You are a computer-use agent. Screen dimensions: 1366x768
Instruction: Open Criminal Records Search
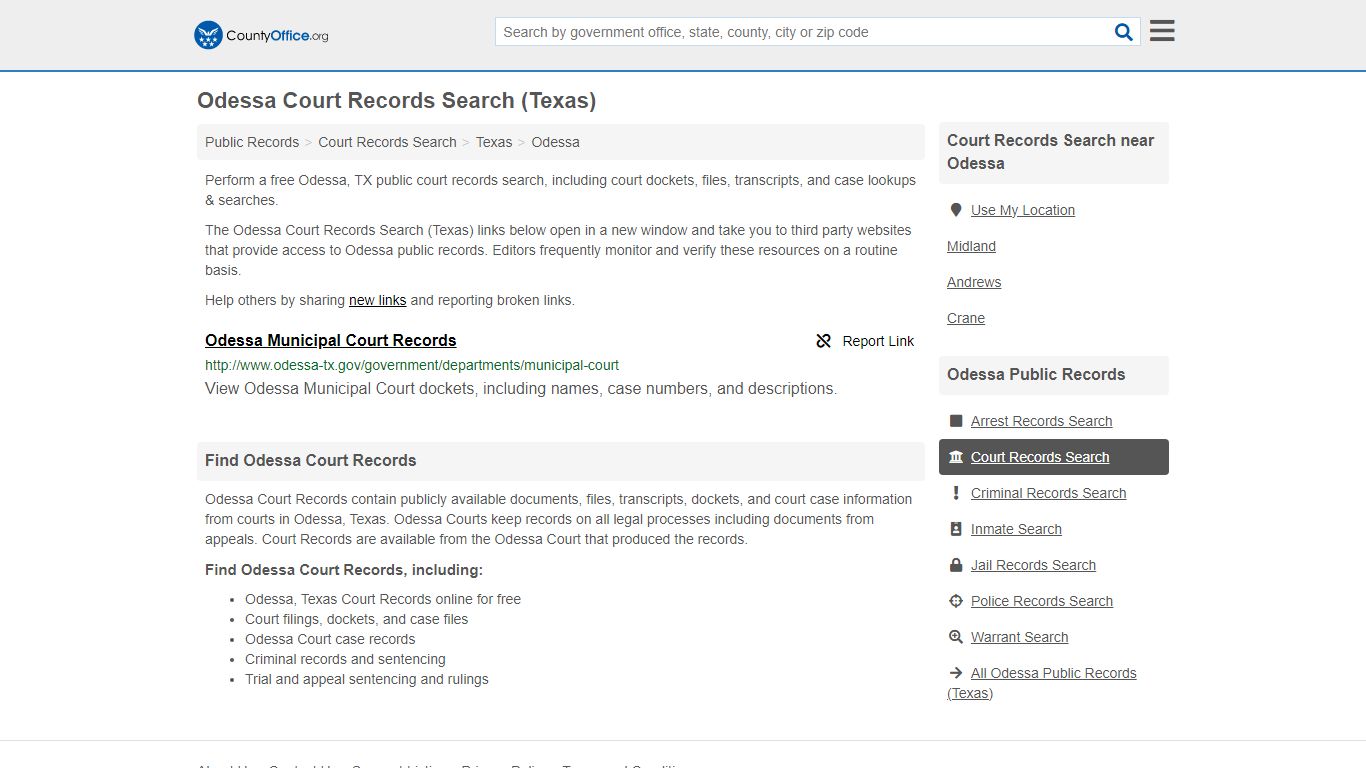click(1048, 493)
